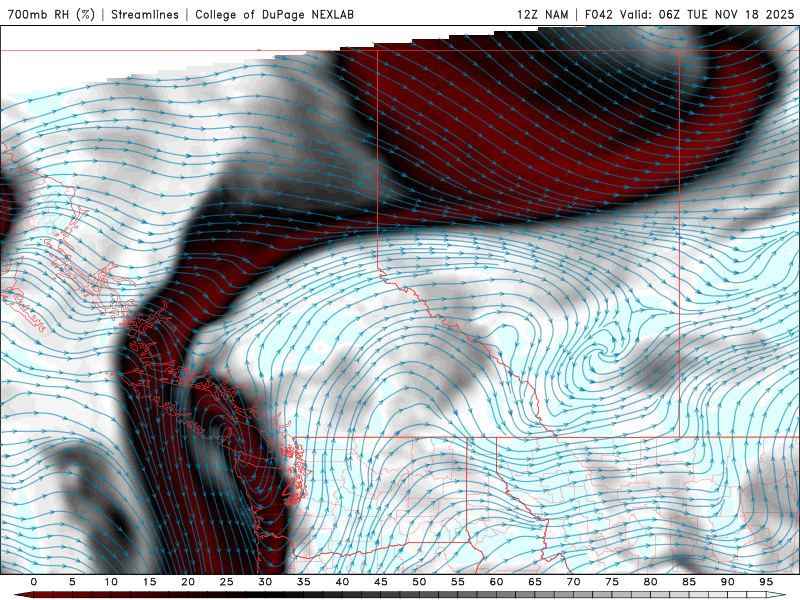Click colorbar label '30'

tap(265, 582)
